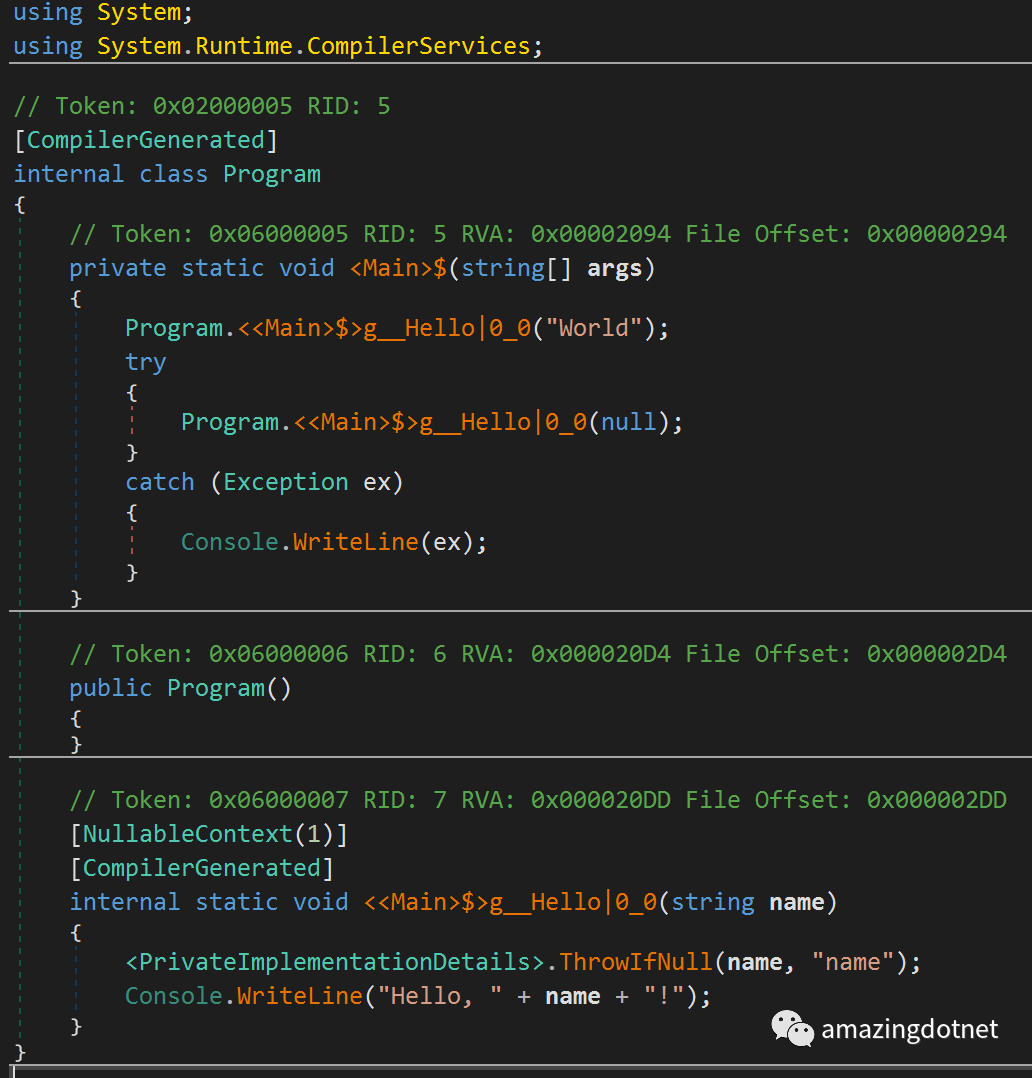Click the 'private' keyword
This screenshot has height=1078, width=1032.
coord(118,268)
